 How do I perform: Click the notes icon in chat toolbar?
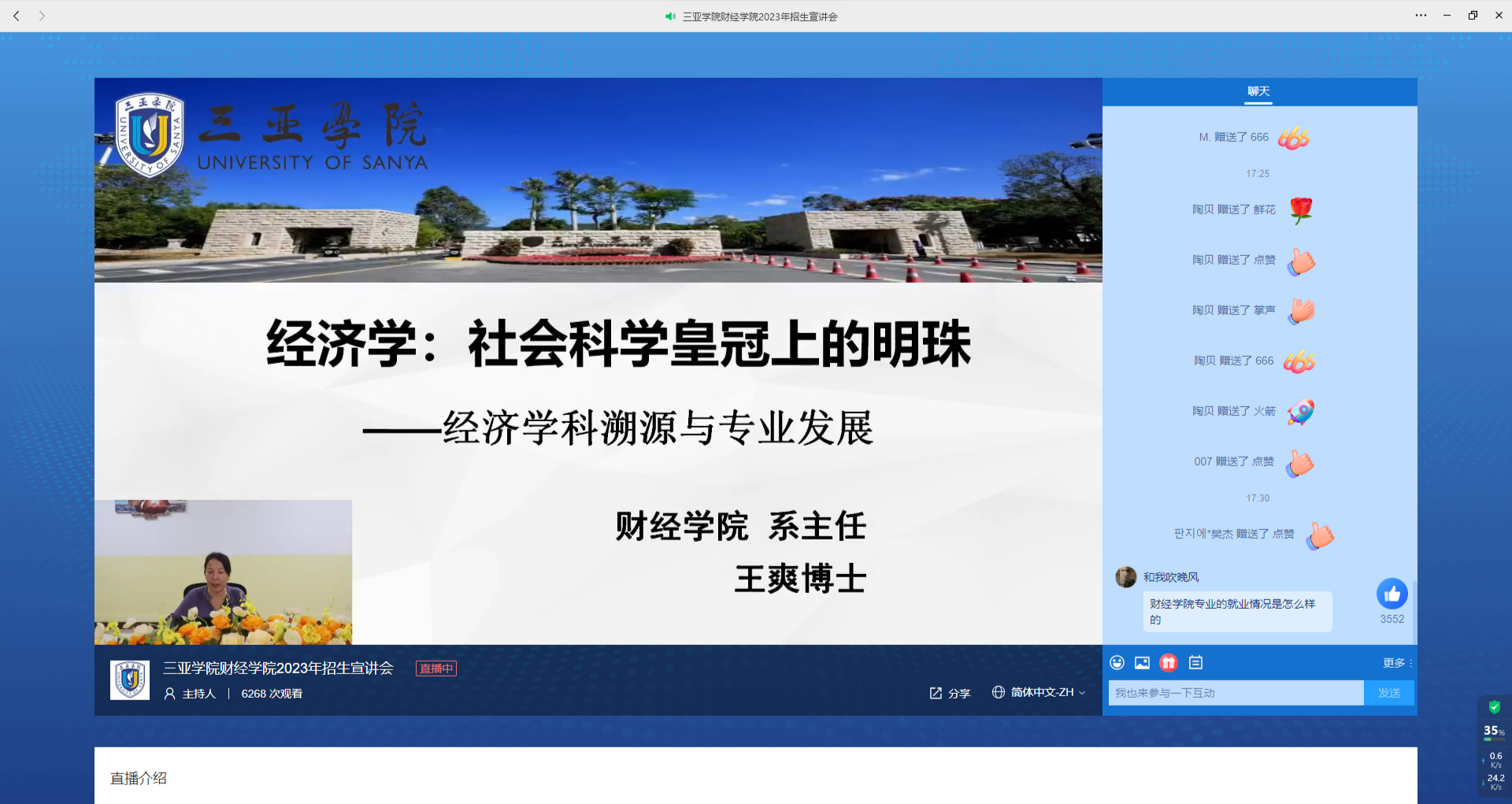1195,662
